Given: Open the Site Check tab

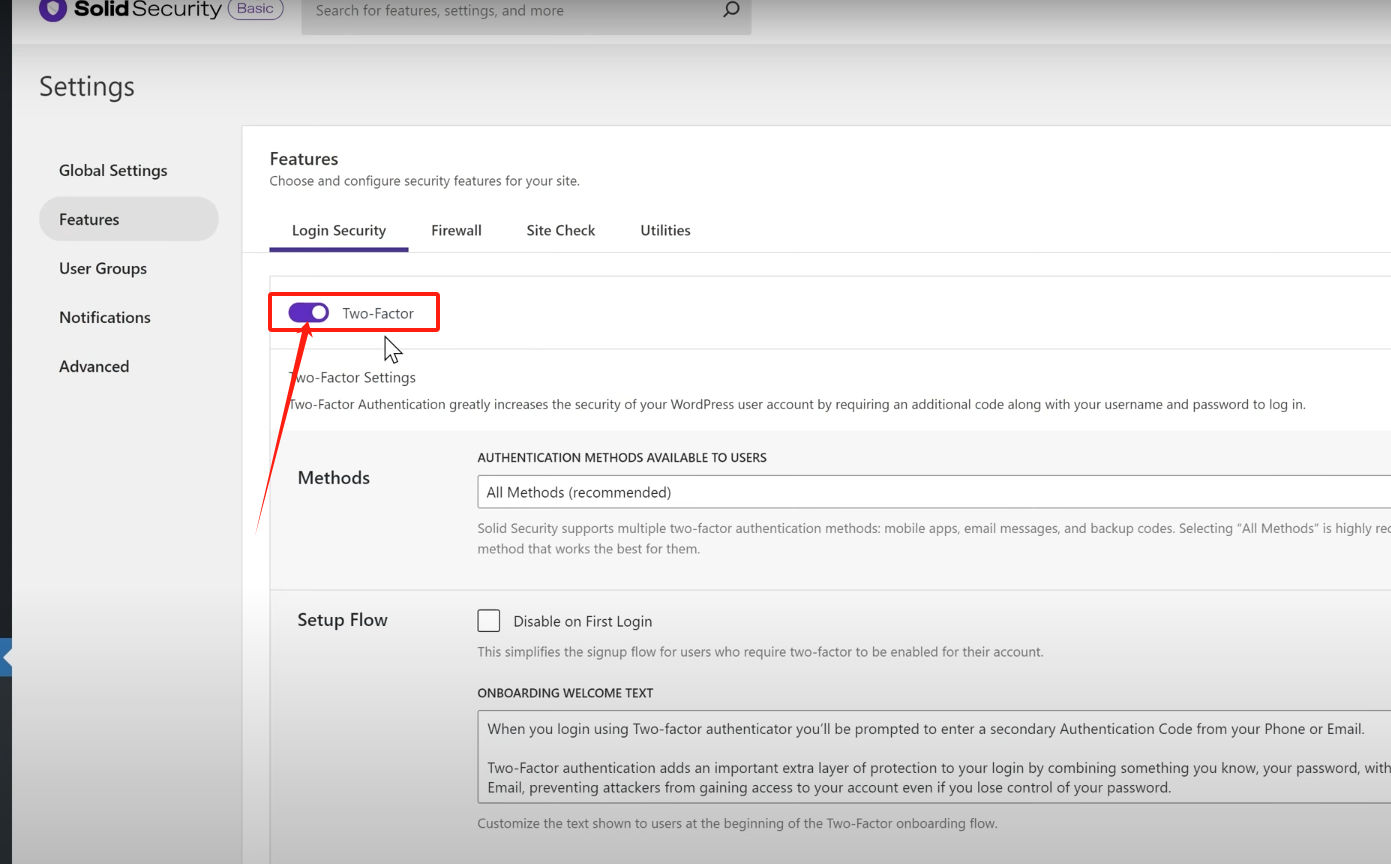Looking at the screenshot, I should tap(560, 230).
